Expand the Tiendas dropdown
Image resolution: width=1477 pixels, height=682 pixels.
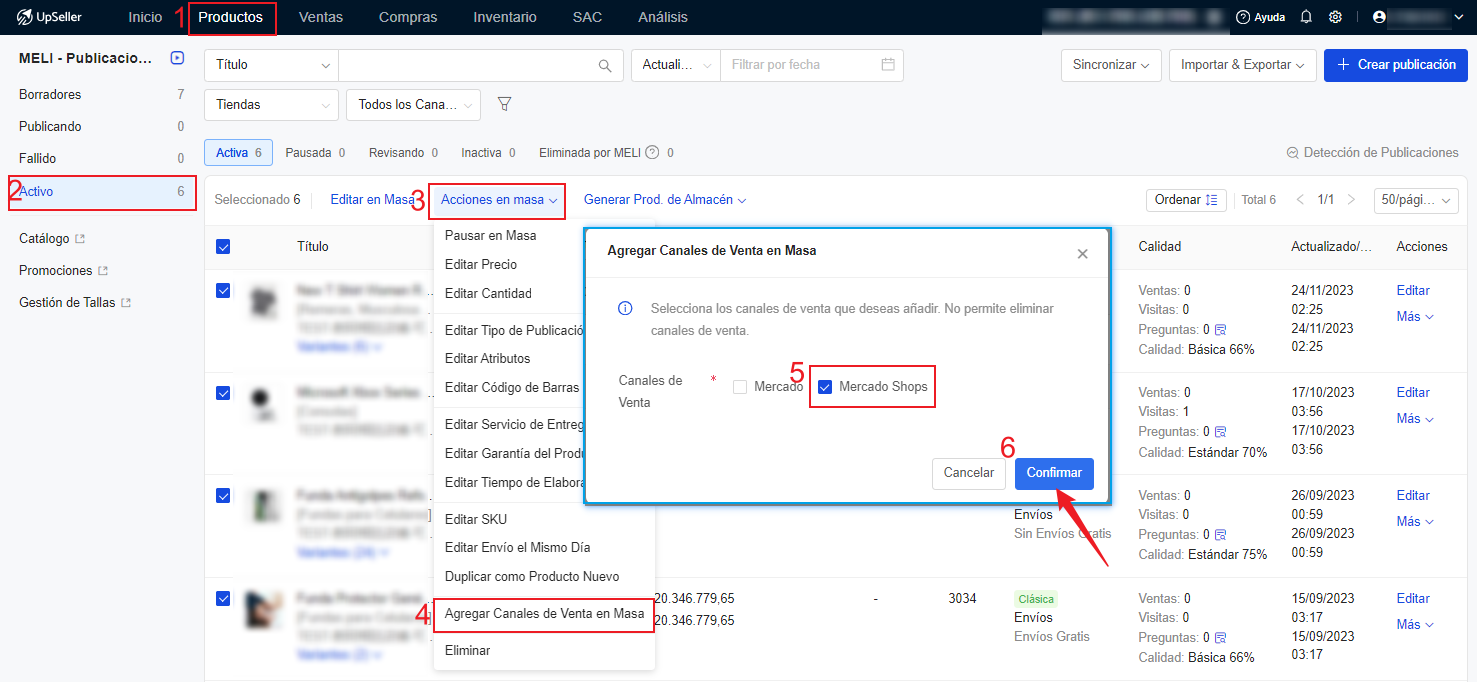tap(272, 105)
